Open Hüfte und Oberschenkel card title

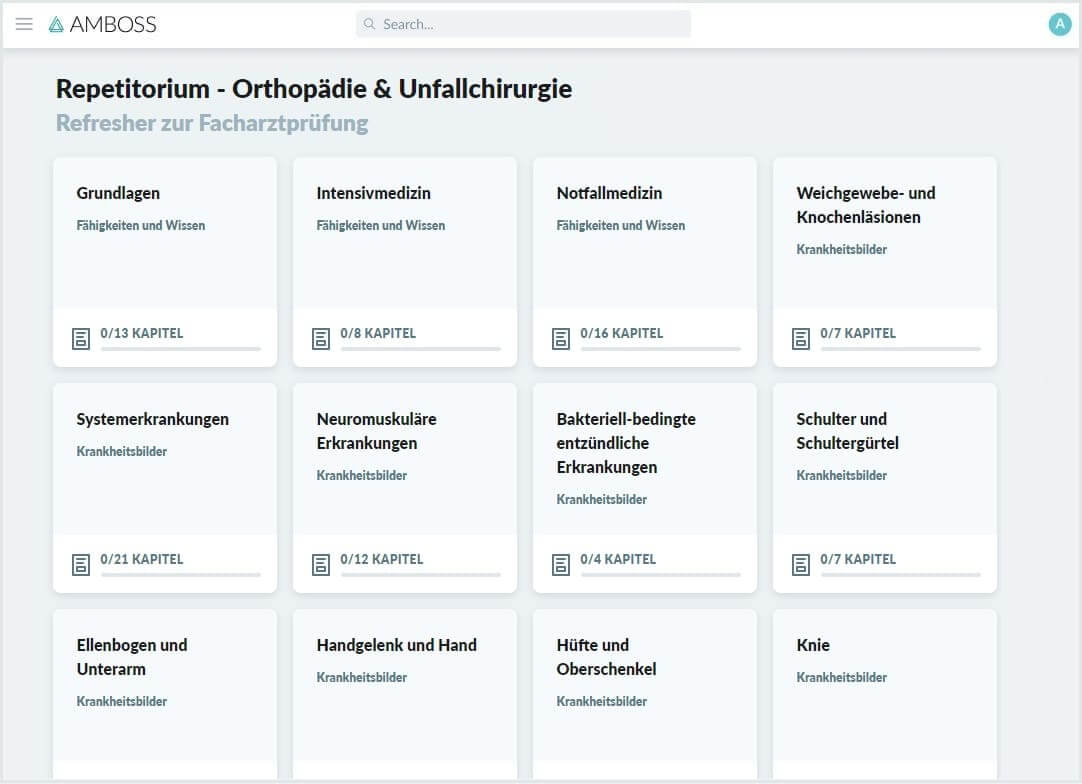click(x=607, y=657)
